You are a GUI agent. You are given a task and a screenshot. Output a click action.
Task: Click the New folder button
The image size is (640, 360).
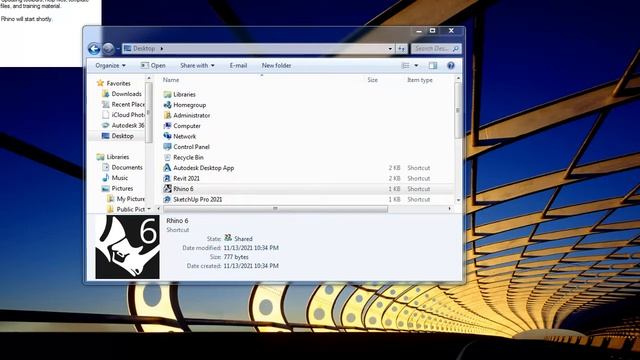point(276,65)
